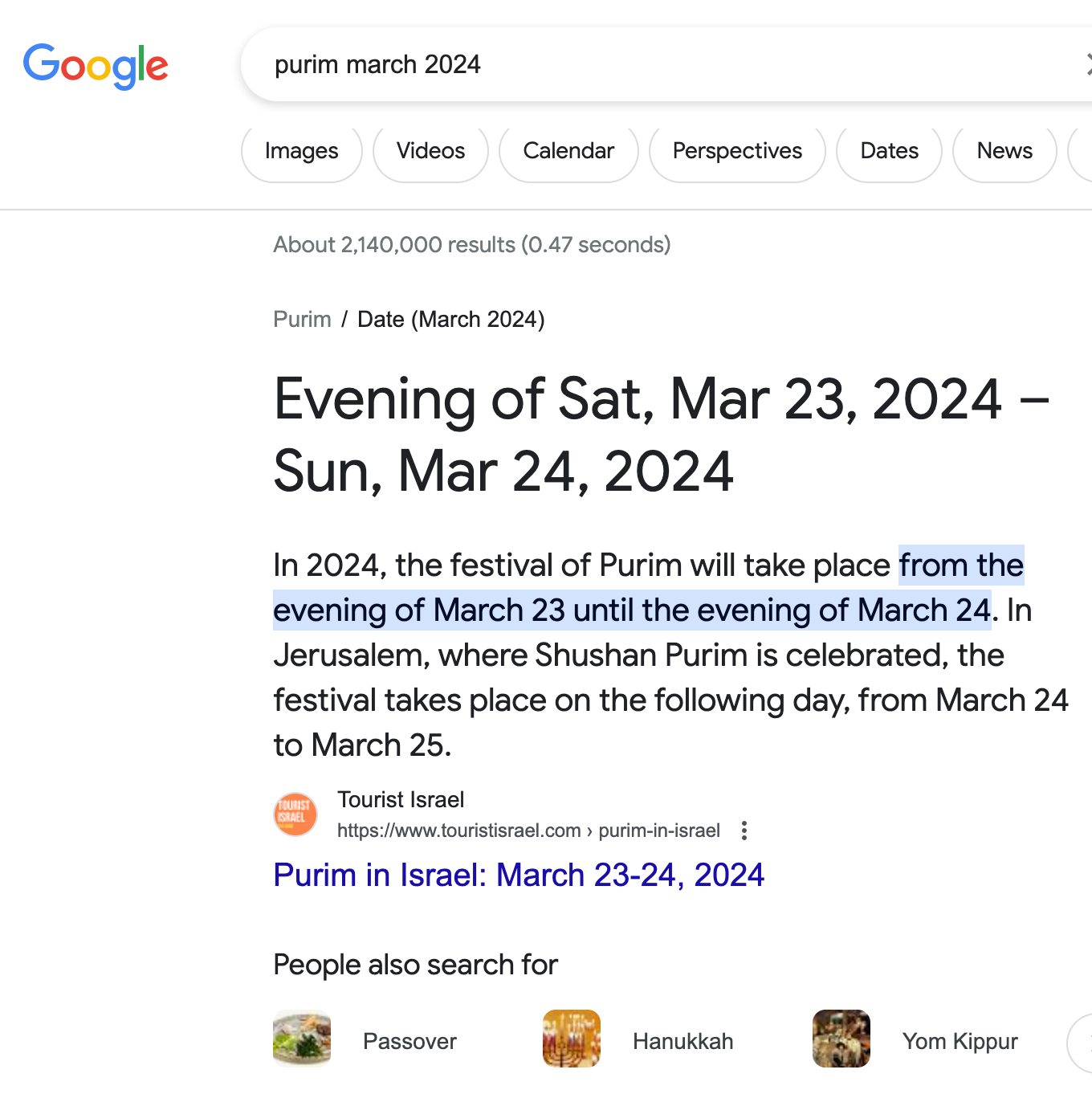This screenshot has width=1092, height=1094.
Task: Open the Perspectives filter
Action: point(737,151)
